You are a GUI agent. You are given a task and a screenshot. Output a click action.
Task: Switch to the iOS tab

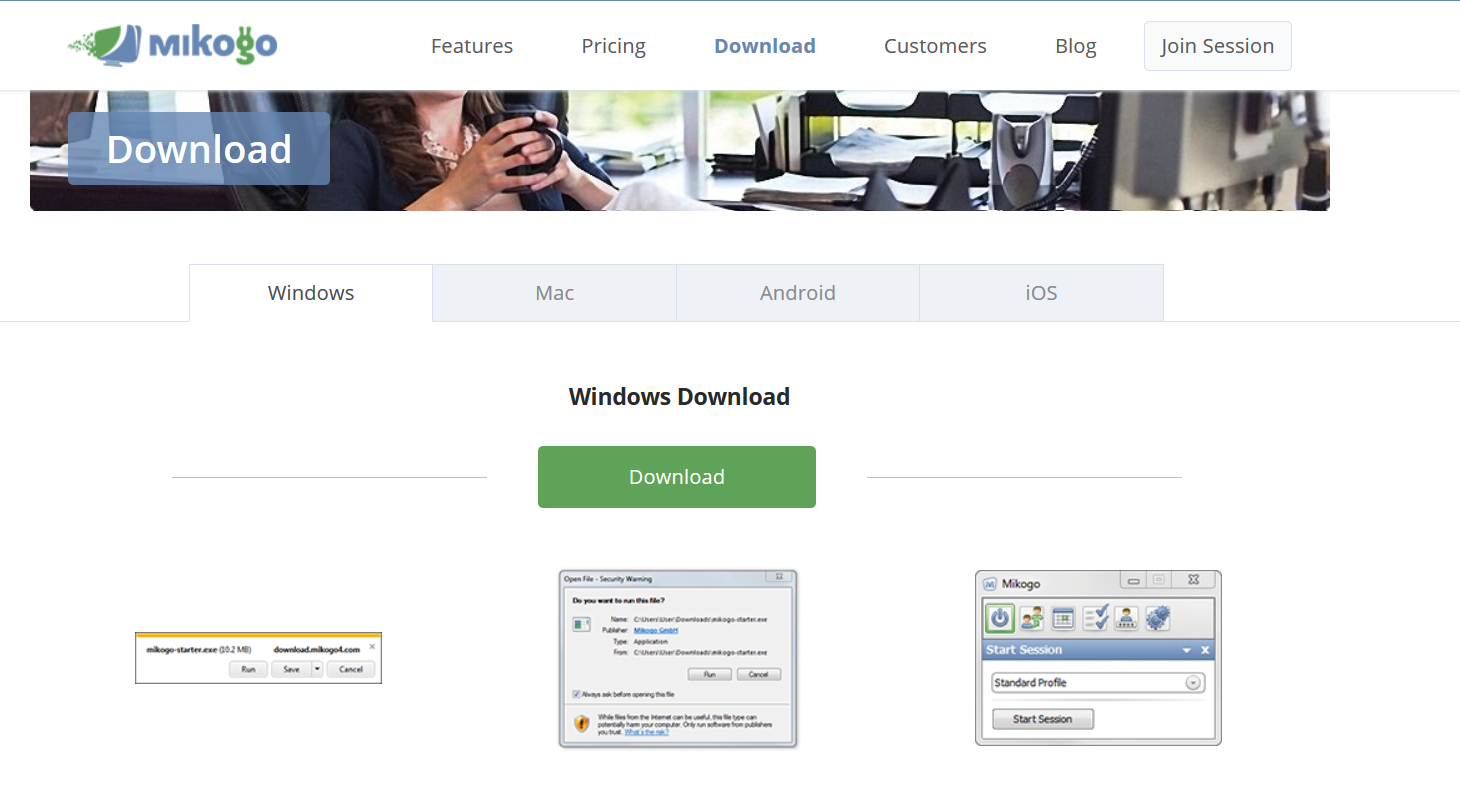[1041, 293]
